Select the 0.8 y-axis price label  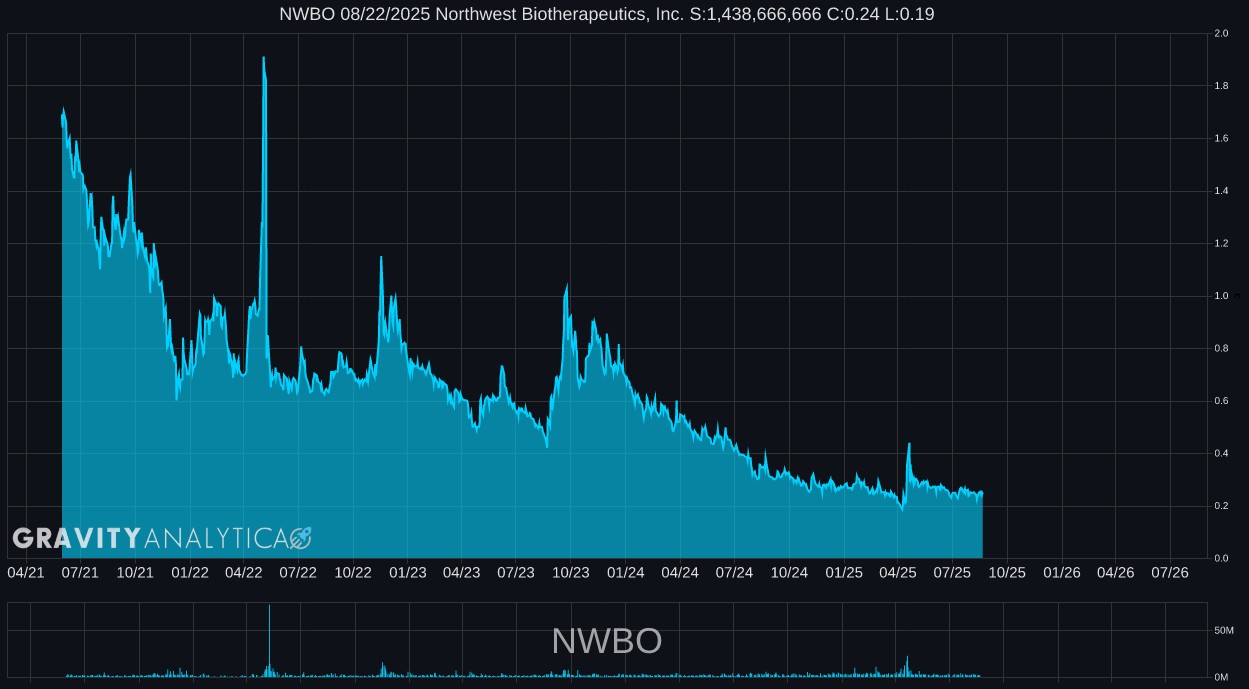1220,349
